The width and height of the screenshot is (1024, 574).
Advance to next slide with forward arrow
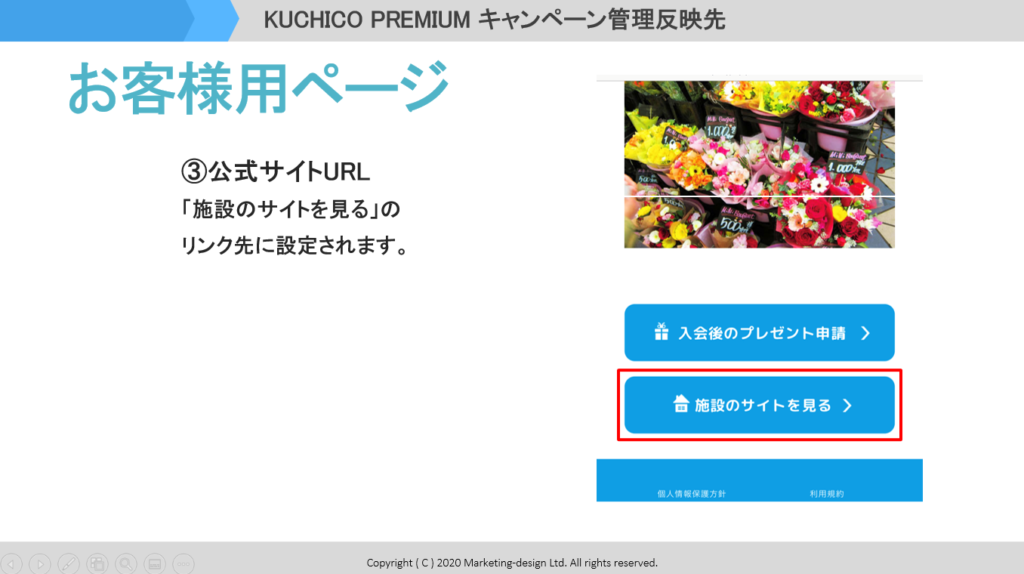40,564
